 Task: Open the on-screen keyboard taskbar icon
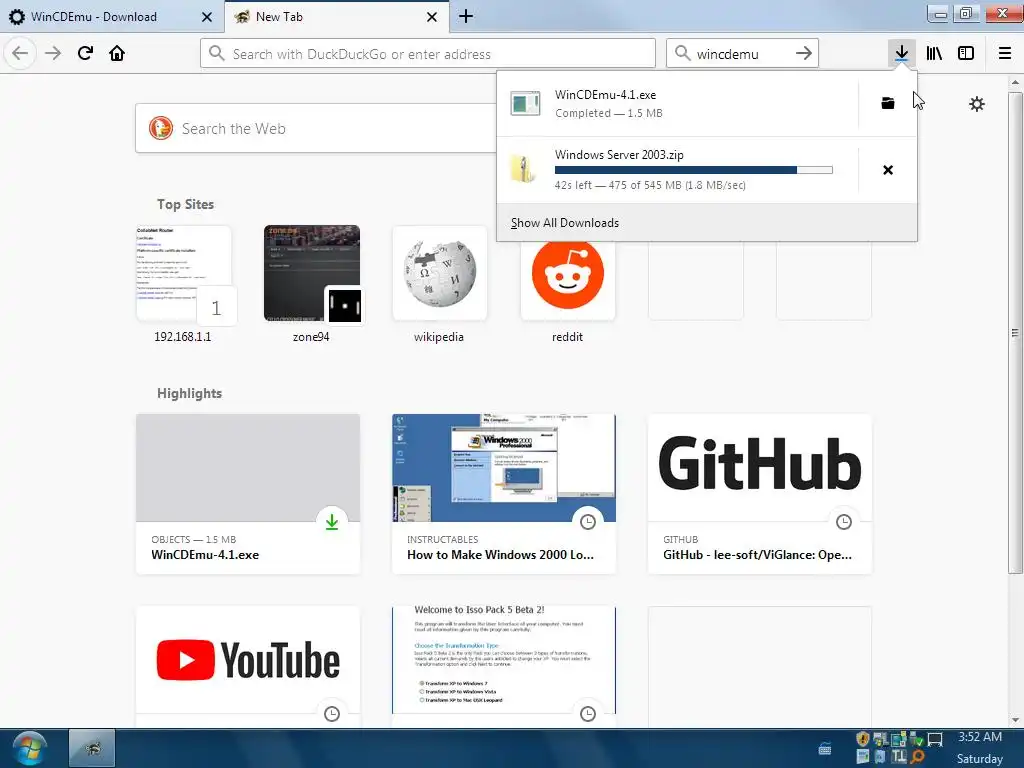[825, 749]
